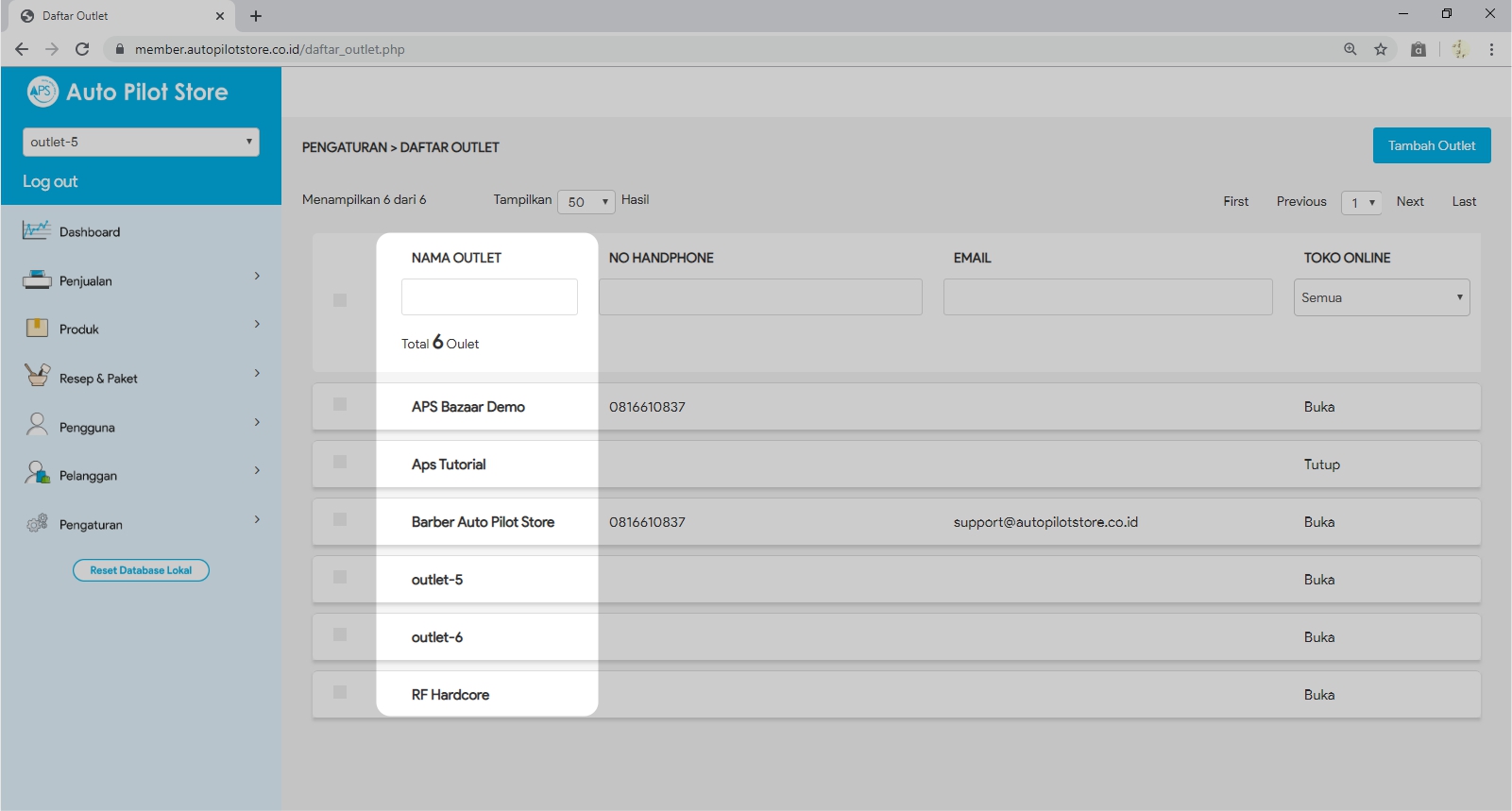Click the Dashboard chart icon
Viewport: 1512px width, 811px height.
click(37, 230)
